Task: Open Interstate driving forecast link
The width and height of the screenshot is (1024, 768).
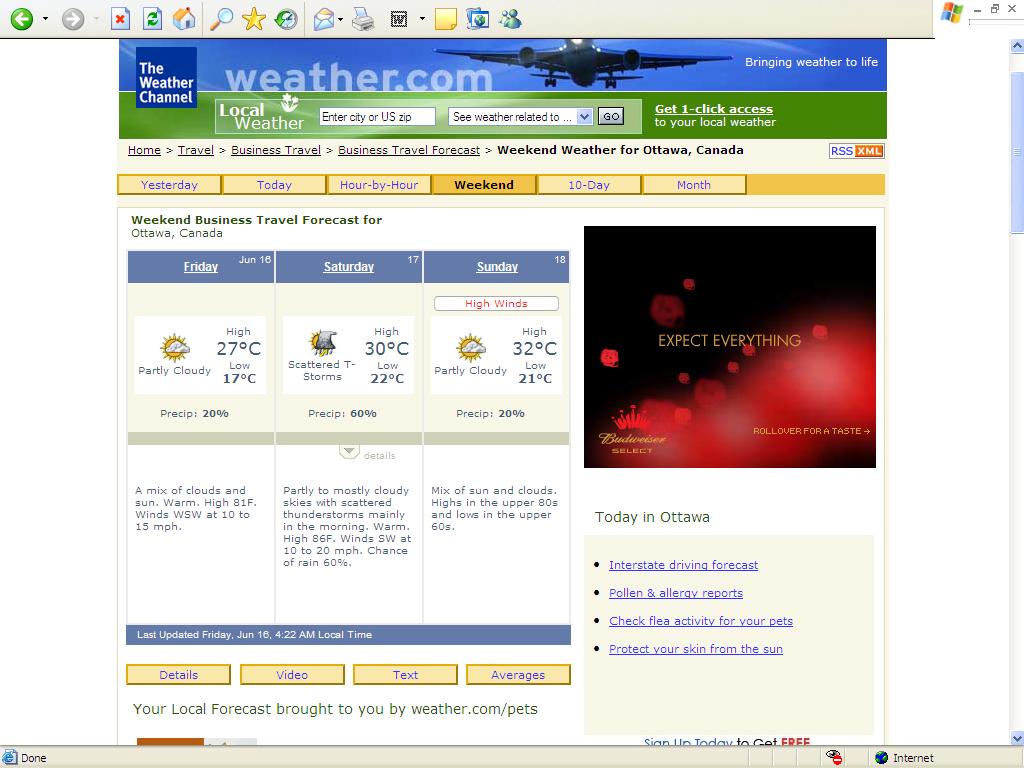Action: click(x=683, y=565)
